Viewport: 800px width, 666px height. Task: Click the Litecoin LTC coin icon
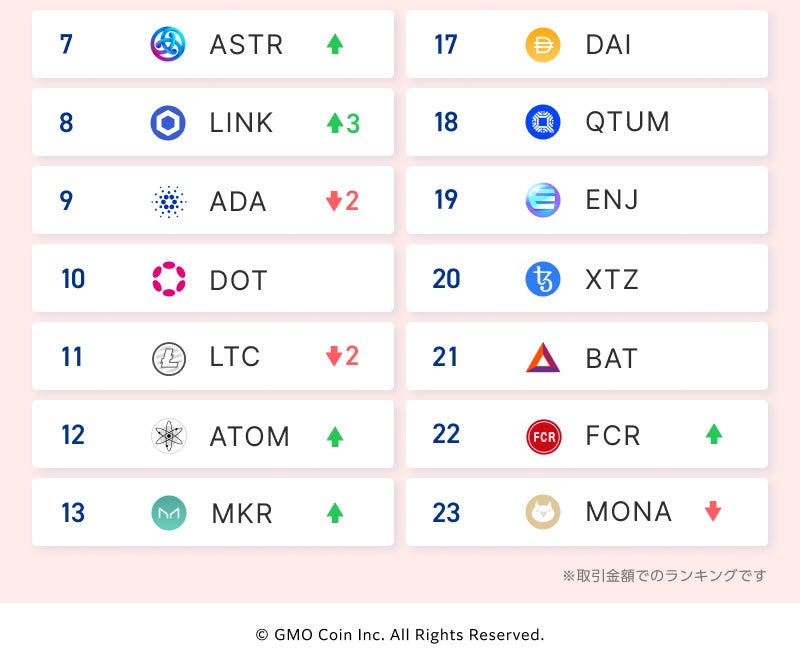tap(168, 357)
